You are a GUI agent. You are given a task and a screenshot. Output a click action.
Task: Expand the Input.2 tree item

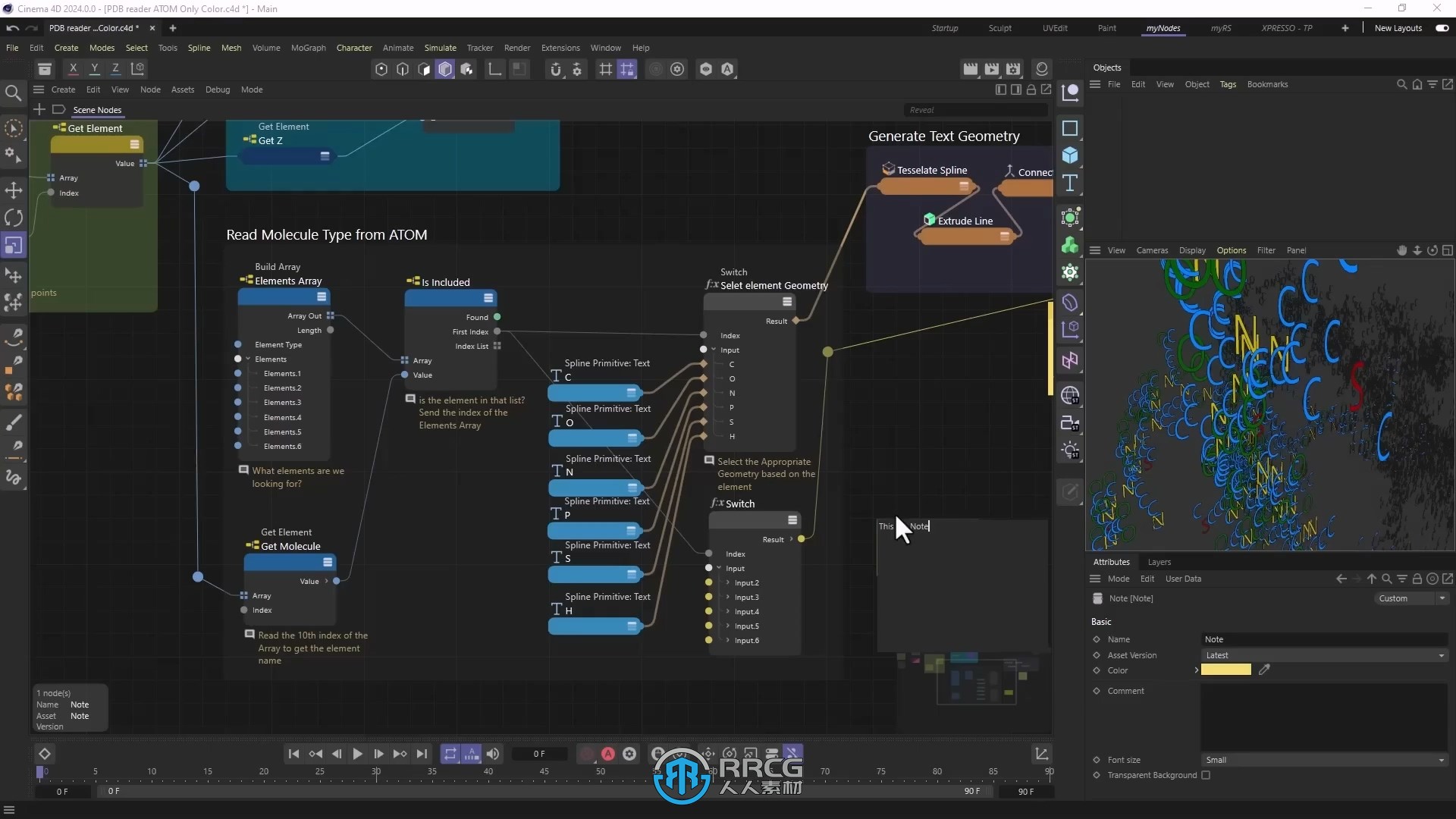727,582
